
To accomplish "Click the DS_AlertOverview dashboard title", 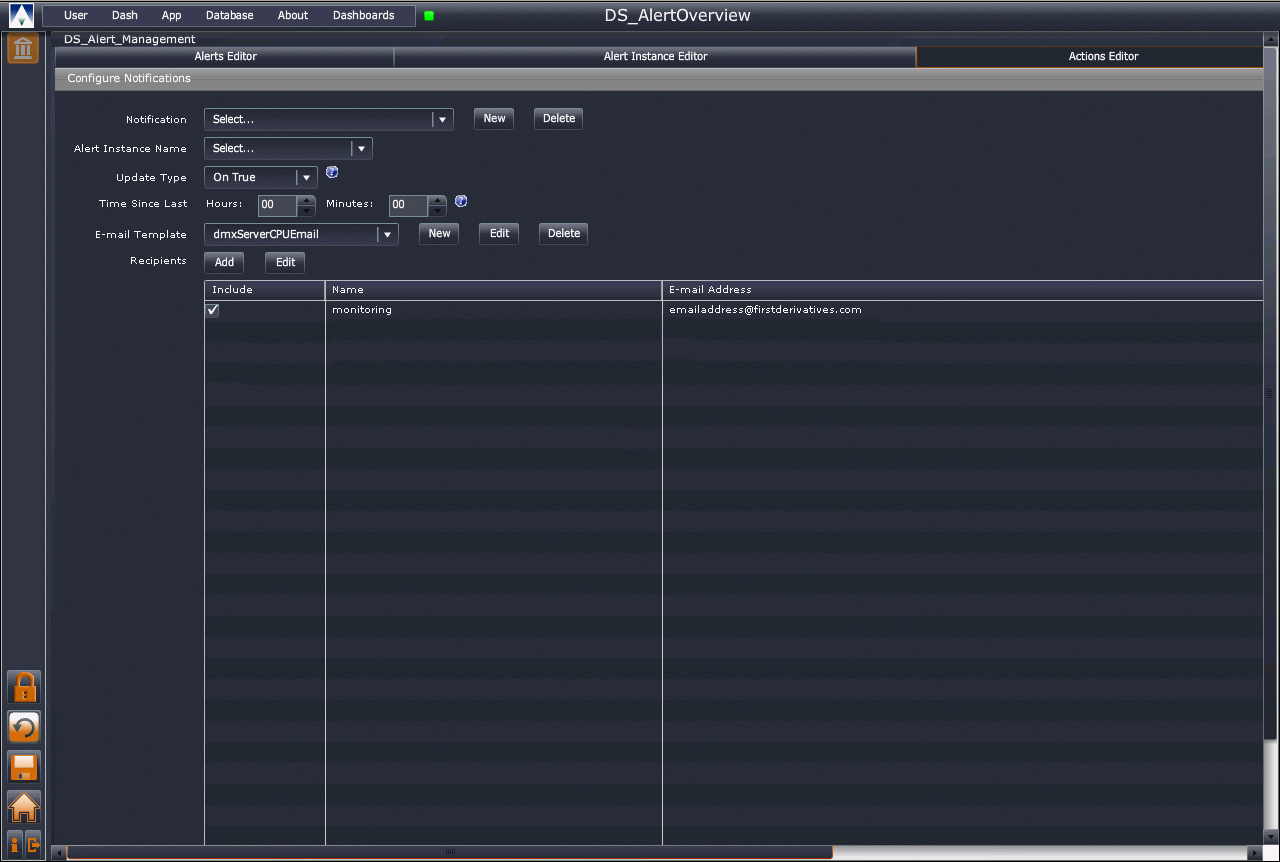I will pos(678,15).
